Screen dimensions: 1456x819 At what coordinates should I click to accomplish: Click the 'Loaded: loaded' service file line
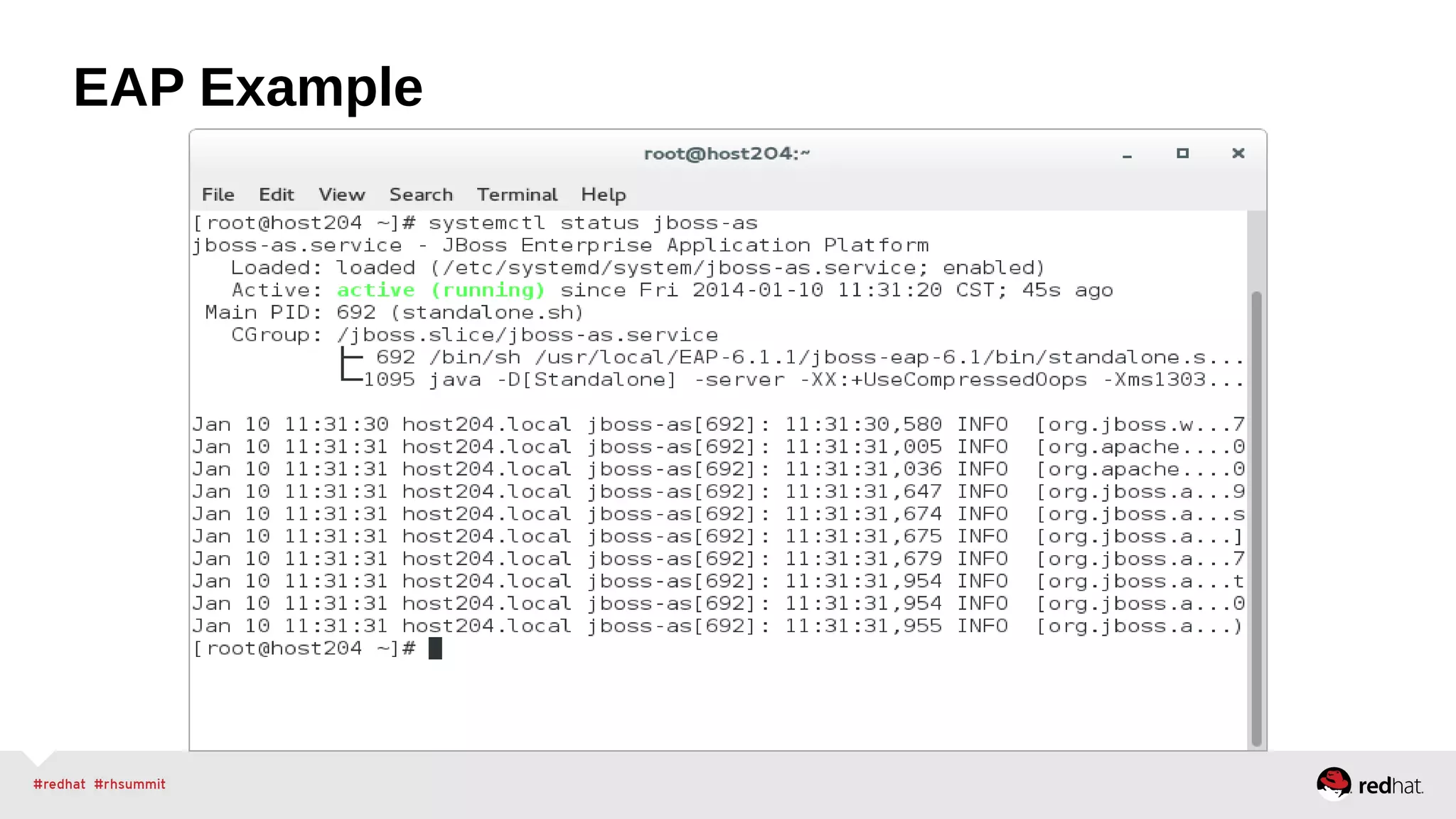(x=638, y=268)
